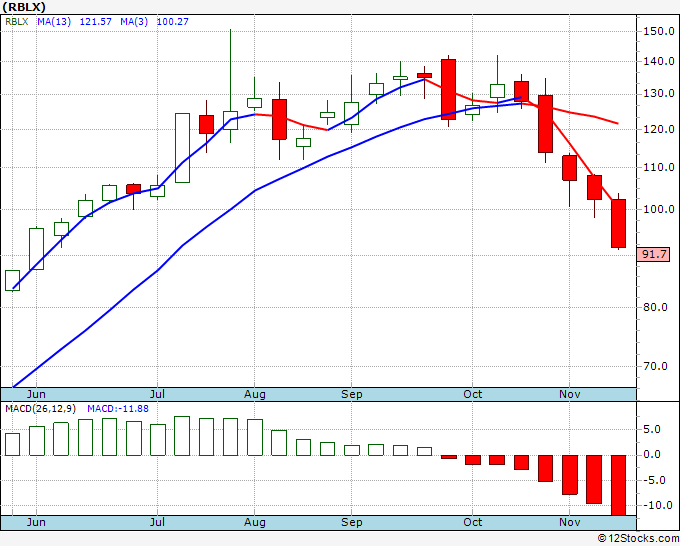Click the large red candle in late September

pos(448,89)
